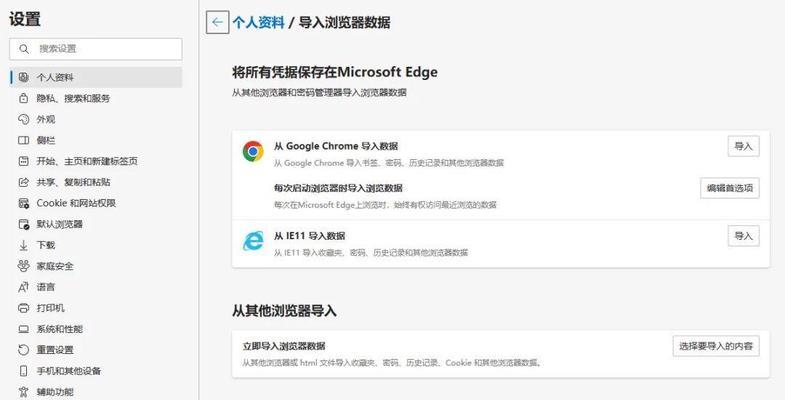Focus the 搜索设置 search field
This screenshot has height=400, width=785.
tap(96, 49)
